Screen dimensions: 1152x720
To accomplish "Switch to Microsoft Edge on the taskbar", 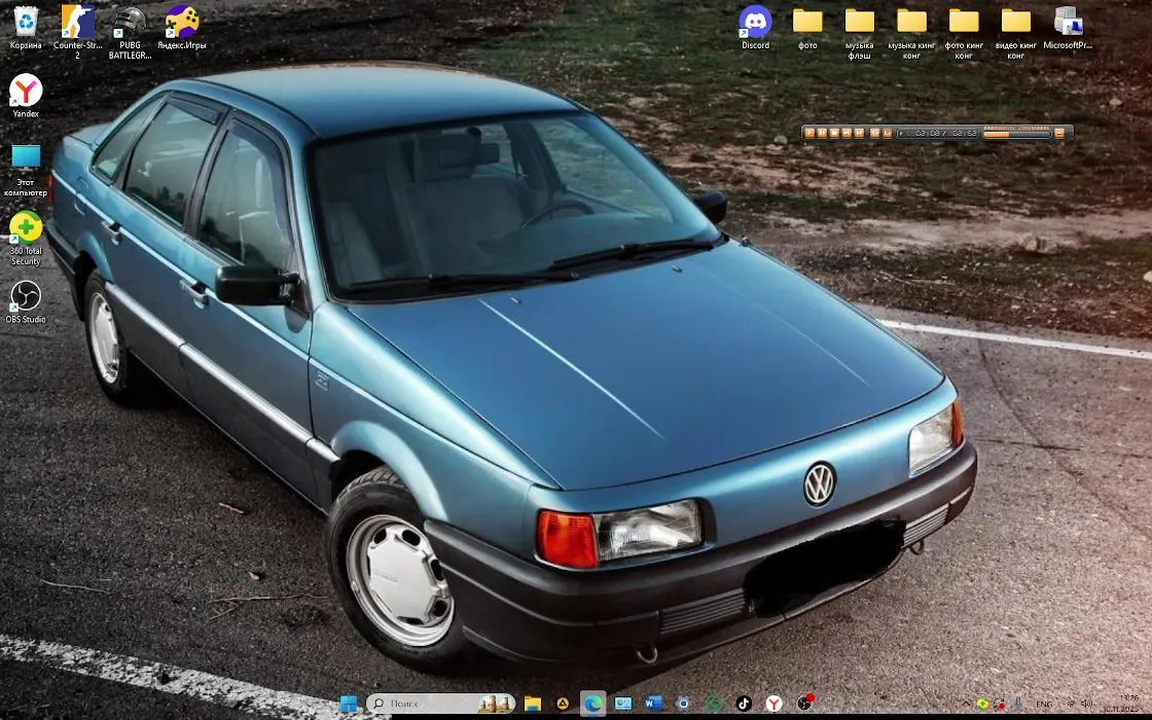I will click(593, 704).
